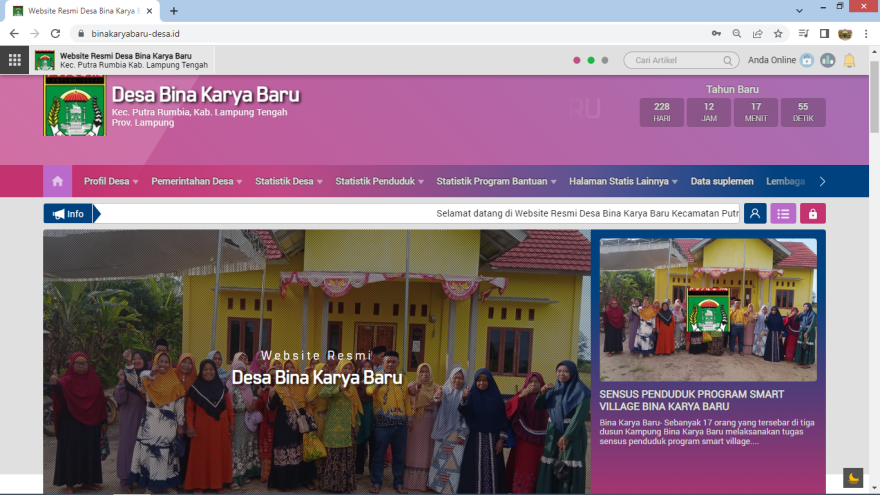This screenshot has height=495, width=880.
Task: Open the apps grid menu icon
Action: pos(14,60)
